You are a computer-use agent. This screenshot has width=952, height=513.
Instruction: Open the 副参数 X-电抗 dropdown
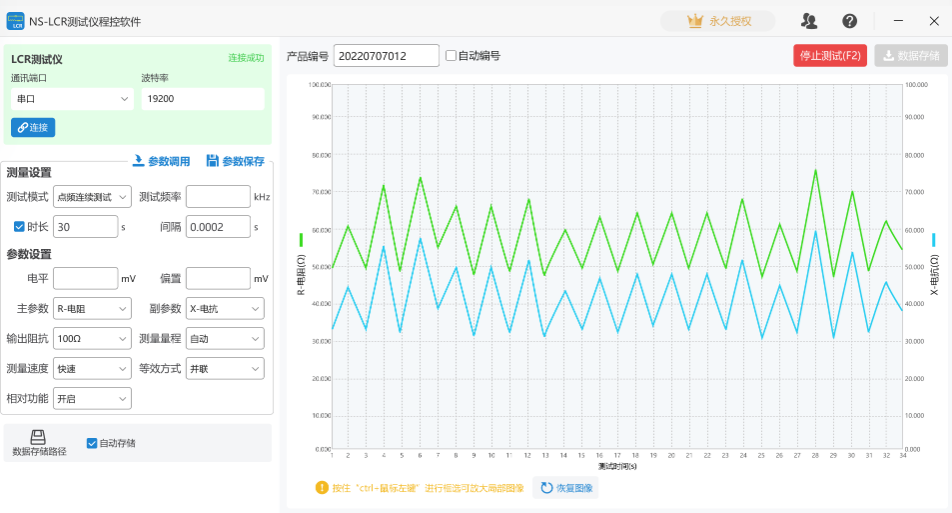click(225, 308)
